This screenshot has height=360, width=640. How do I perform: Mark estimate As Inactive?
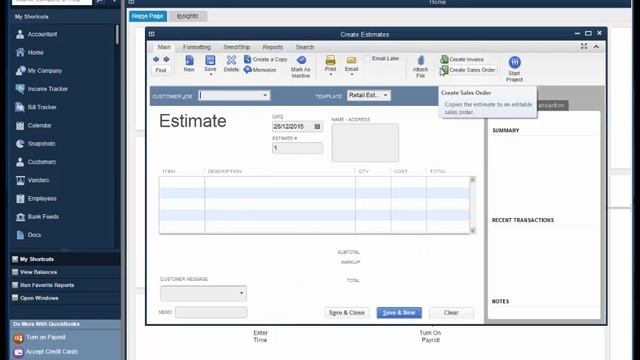click(301, 67)
